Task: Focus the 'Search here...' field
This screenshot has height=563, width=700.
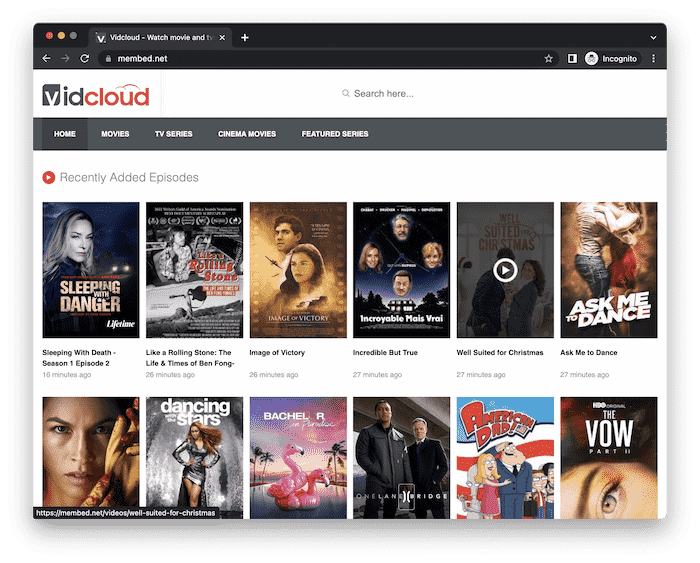Action: (383, 93)
